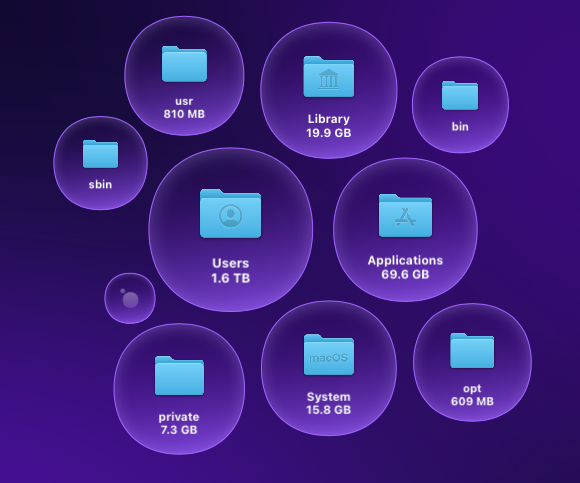Select the Library name label
The image size is (580, 483).
pyautogui.click(x=328, y=119)
